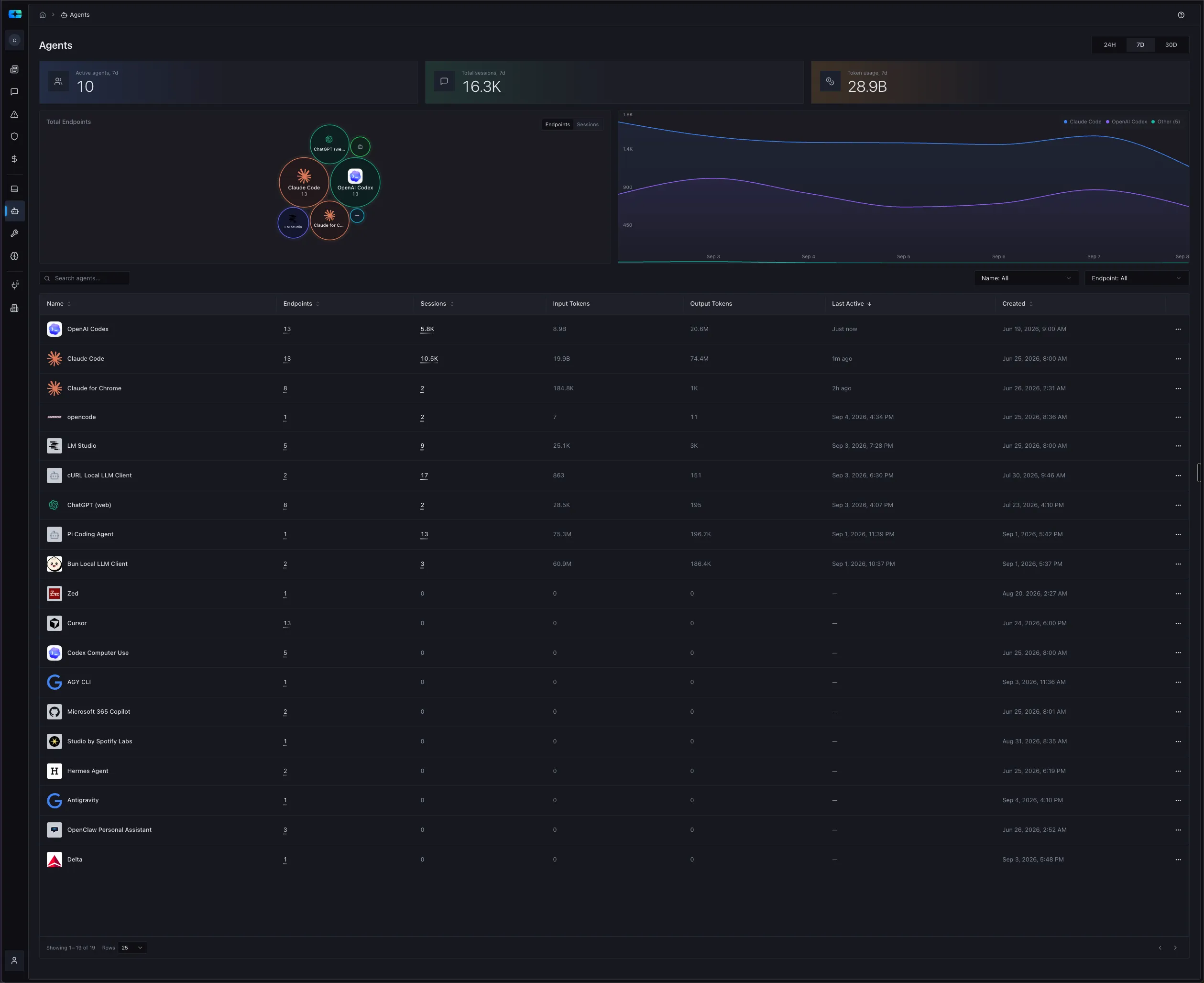This screenshot has height=983, width=1204.
Task: Click the Studio by Spotify Labs name
Action: (99, 741)
